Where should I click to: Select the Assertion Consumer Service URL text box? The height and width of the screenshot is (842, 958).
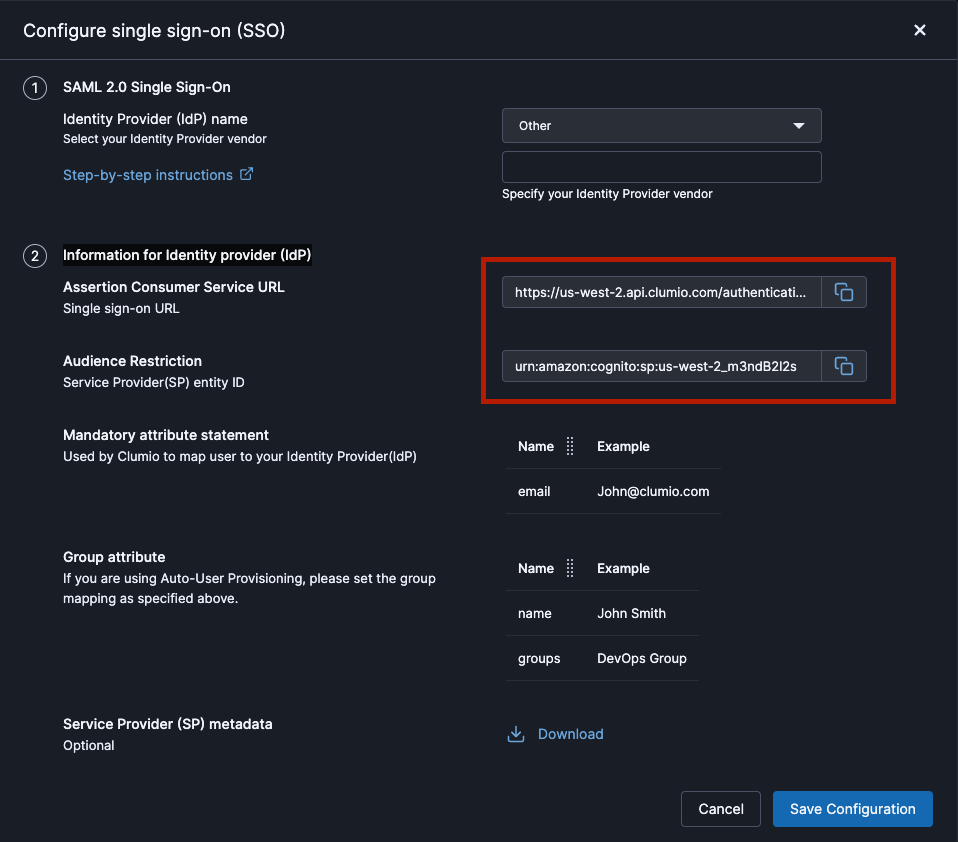[660, 291]
